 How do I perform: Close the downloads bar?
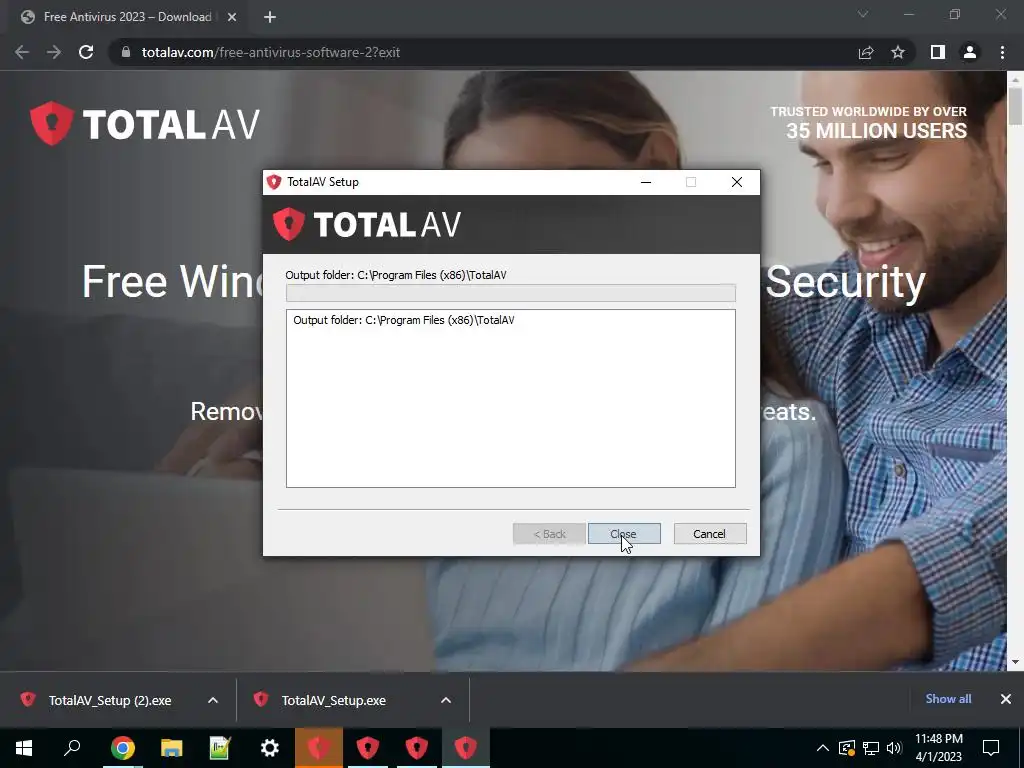pos(1006,699)
